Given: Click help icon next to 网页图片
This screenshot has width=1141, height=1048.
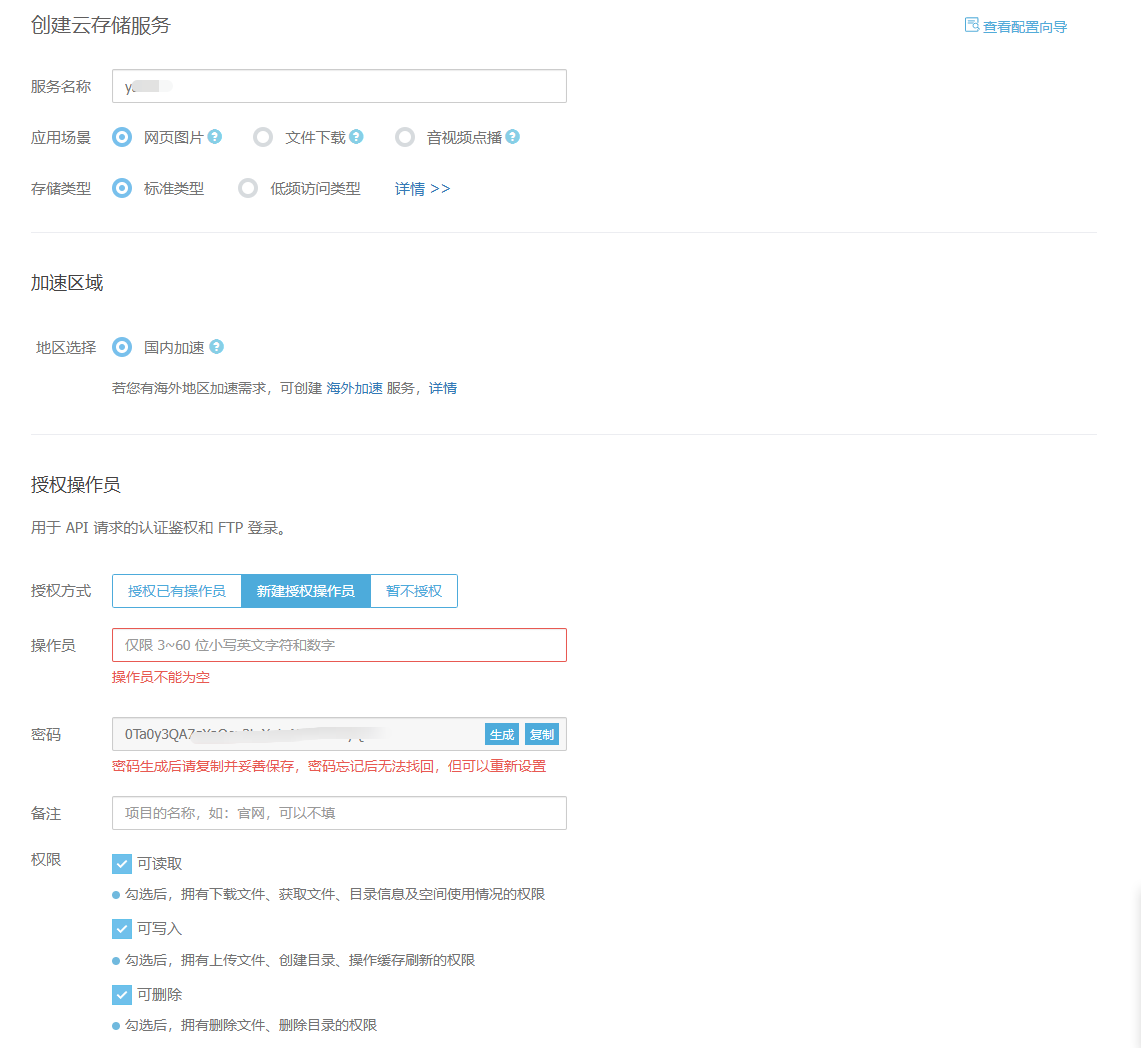Looking at the screenshot, I should [x=215, y=137].
